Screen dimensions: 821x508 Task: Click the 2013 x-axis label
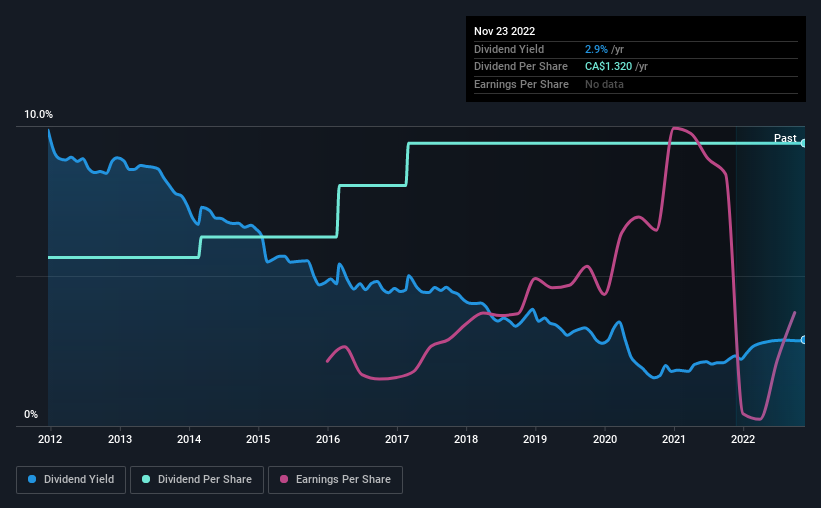[120, 439]
